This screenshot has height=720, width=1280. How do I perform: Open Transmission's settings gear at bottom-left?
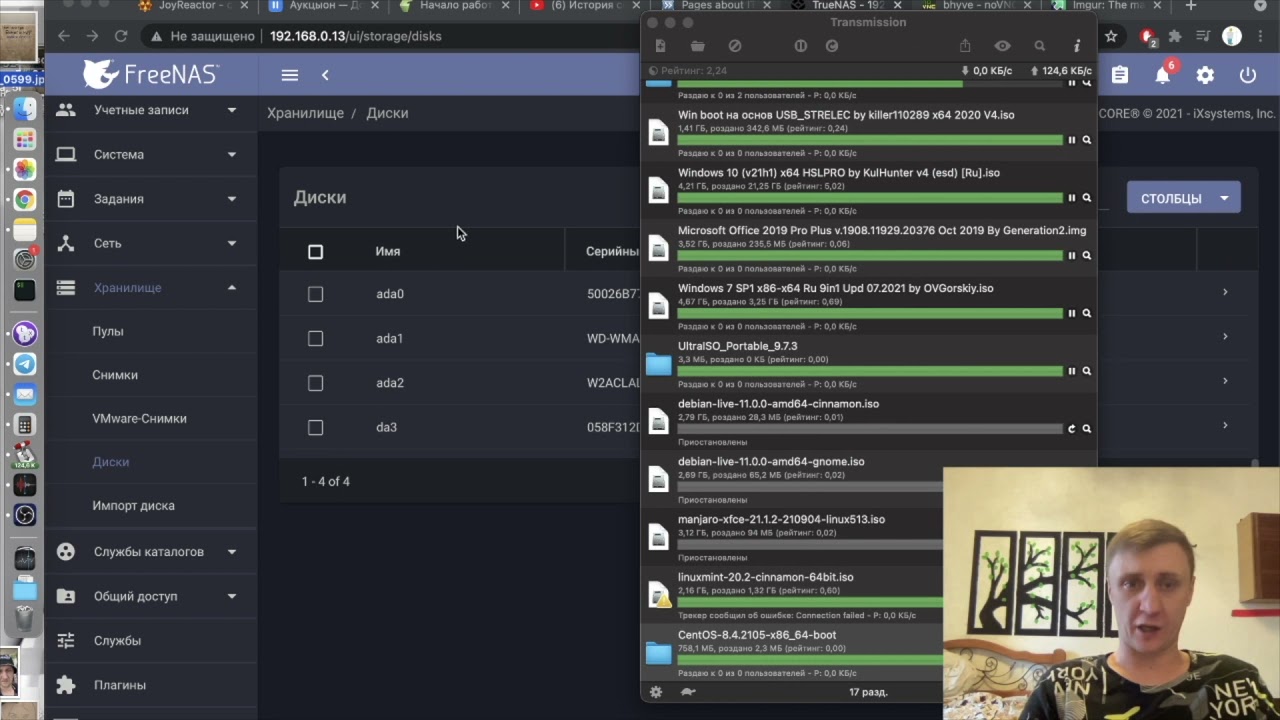click(x=656, y=691)
